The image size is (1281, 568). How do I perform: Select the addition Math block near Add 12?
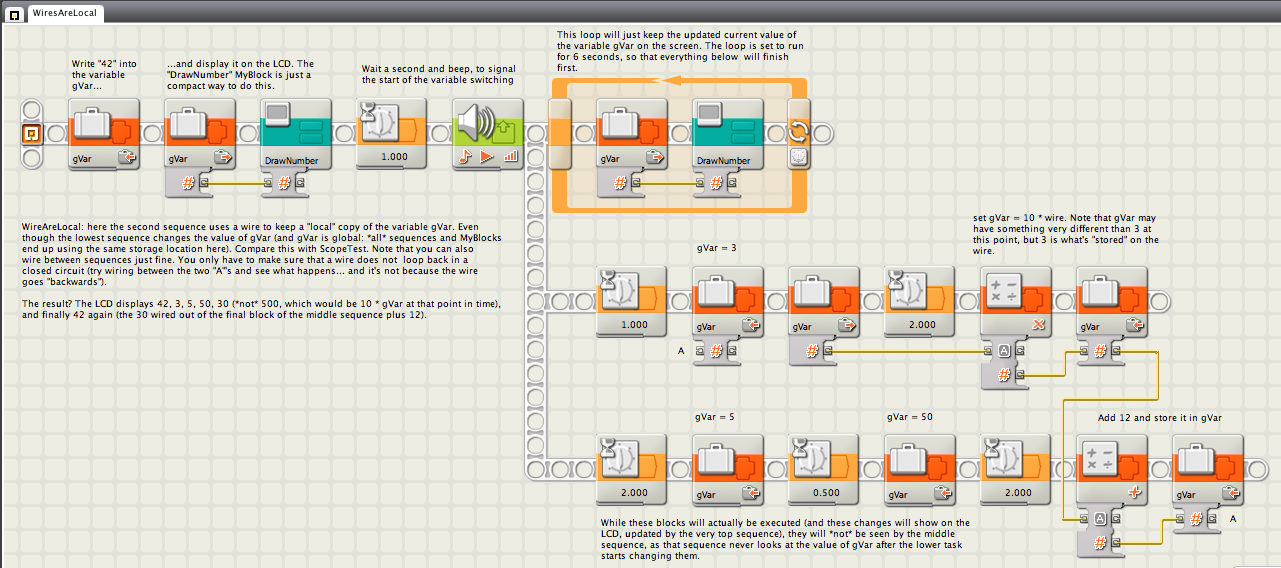click(x=1112, y=469)
